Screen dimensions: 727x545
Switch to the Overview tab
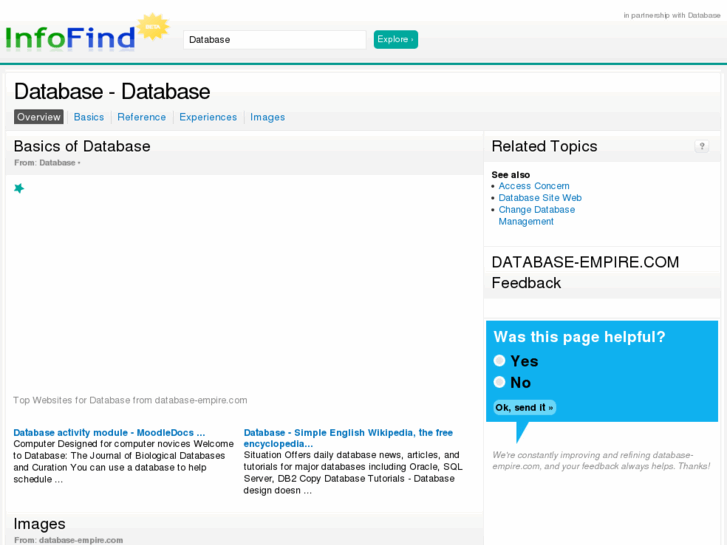[38, 117]
